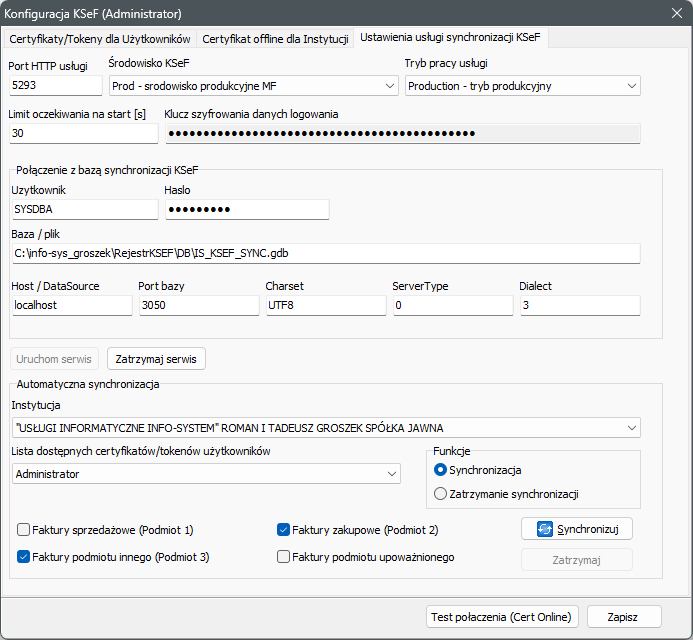Close the Konfiguracja KSeF dialog window
Image resolution: width=693 pixels, height=640 pixels.
point(672,14)
